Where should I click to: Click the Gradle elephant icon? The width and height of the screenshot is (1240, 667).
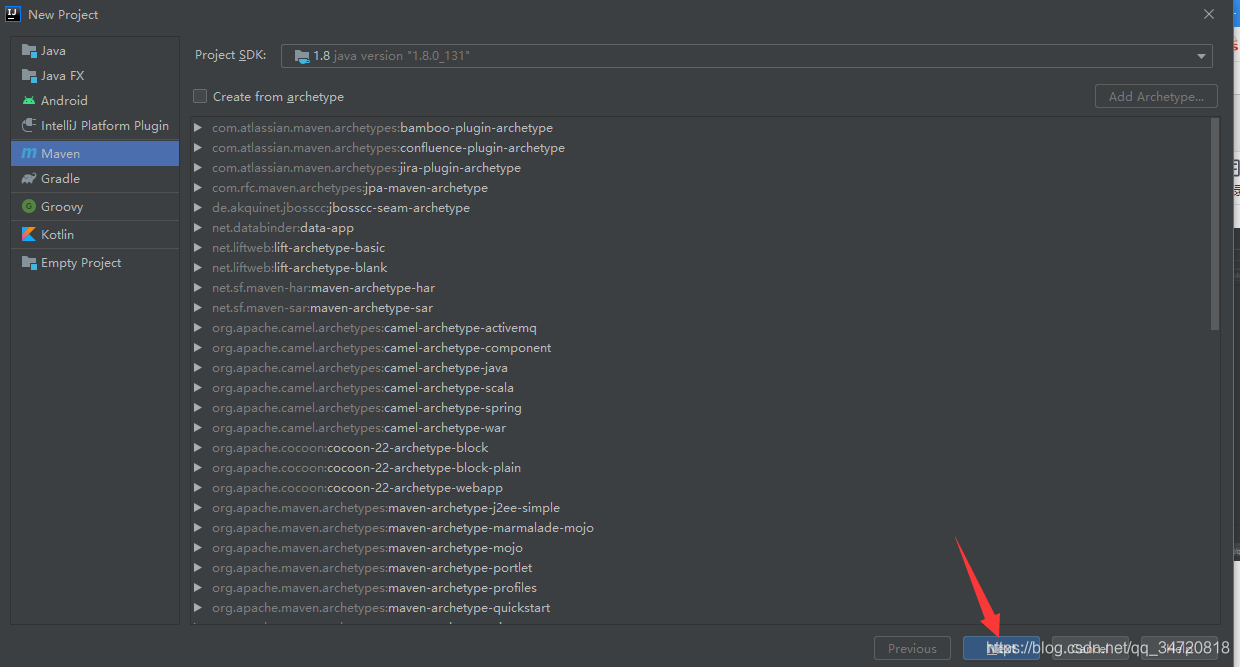pyautogui.click(x=28, y=179)
